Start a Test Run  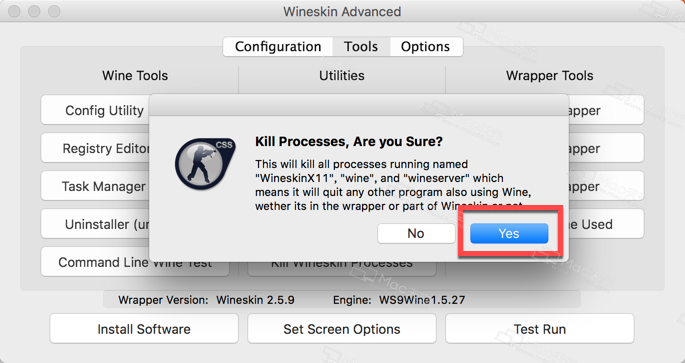[540, 329]
